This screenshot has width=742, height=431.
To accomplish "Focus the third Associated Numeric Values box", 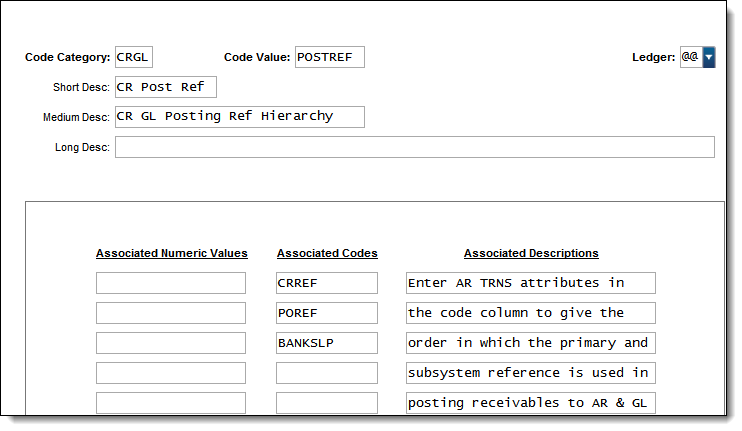I will click(x=171, y=343).
